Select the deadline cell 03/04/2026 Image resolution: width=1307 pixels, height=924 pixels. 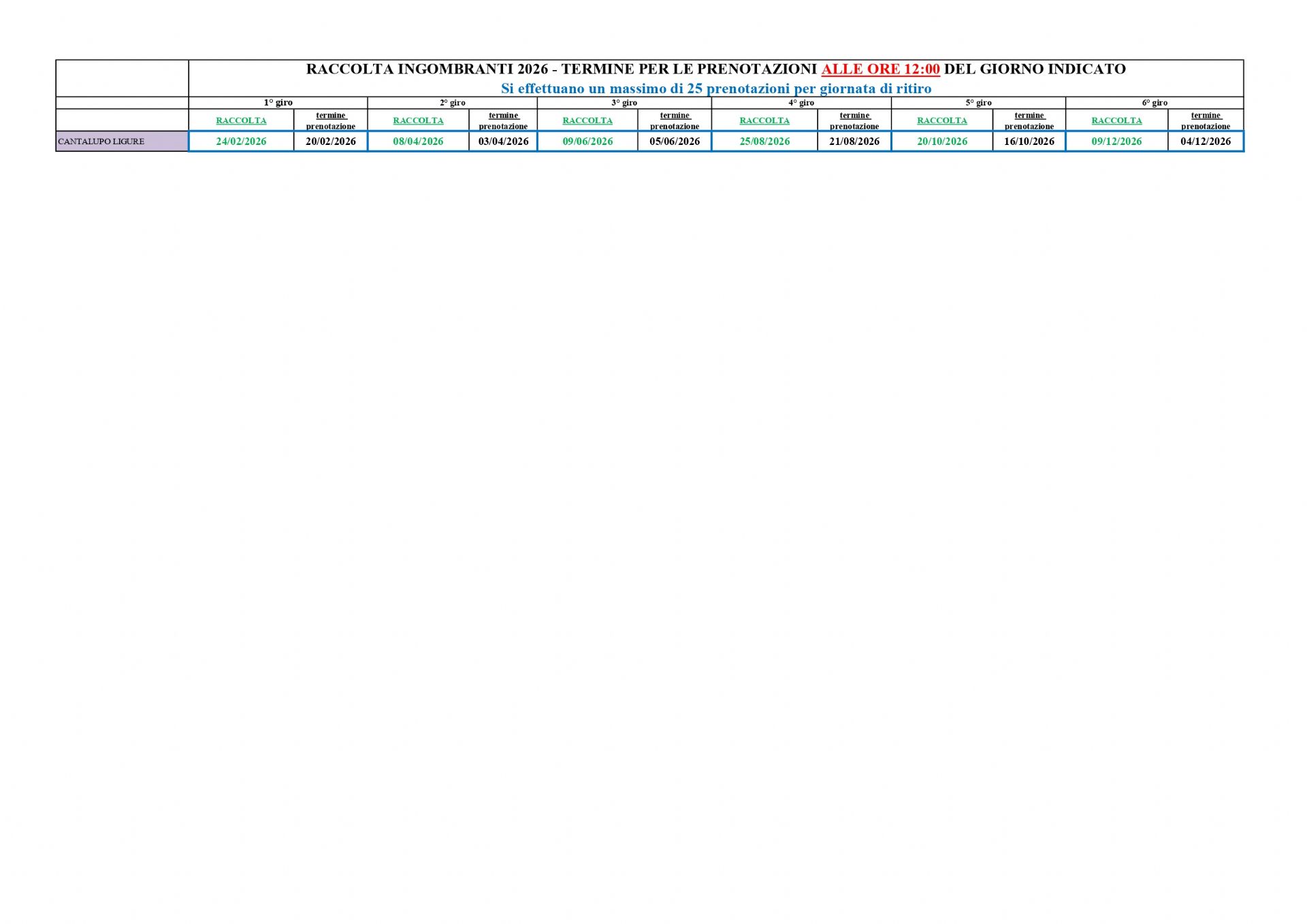(503, 142)
